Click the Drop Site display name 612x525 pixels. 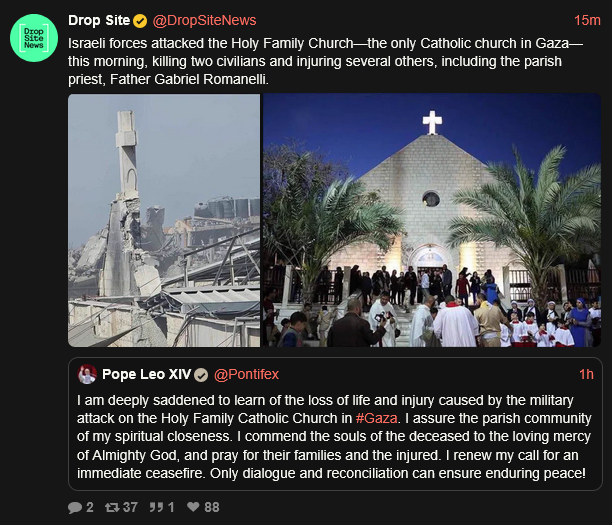pos(99,20)
